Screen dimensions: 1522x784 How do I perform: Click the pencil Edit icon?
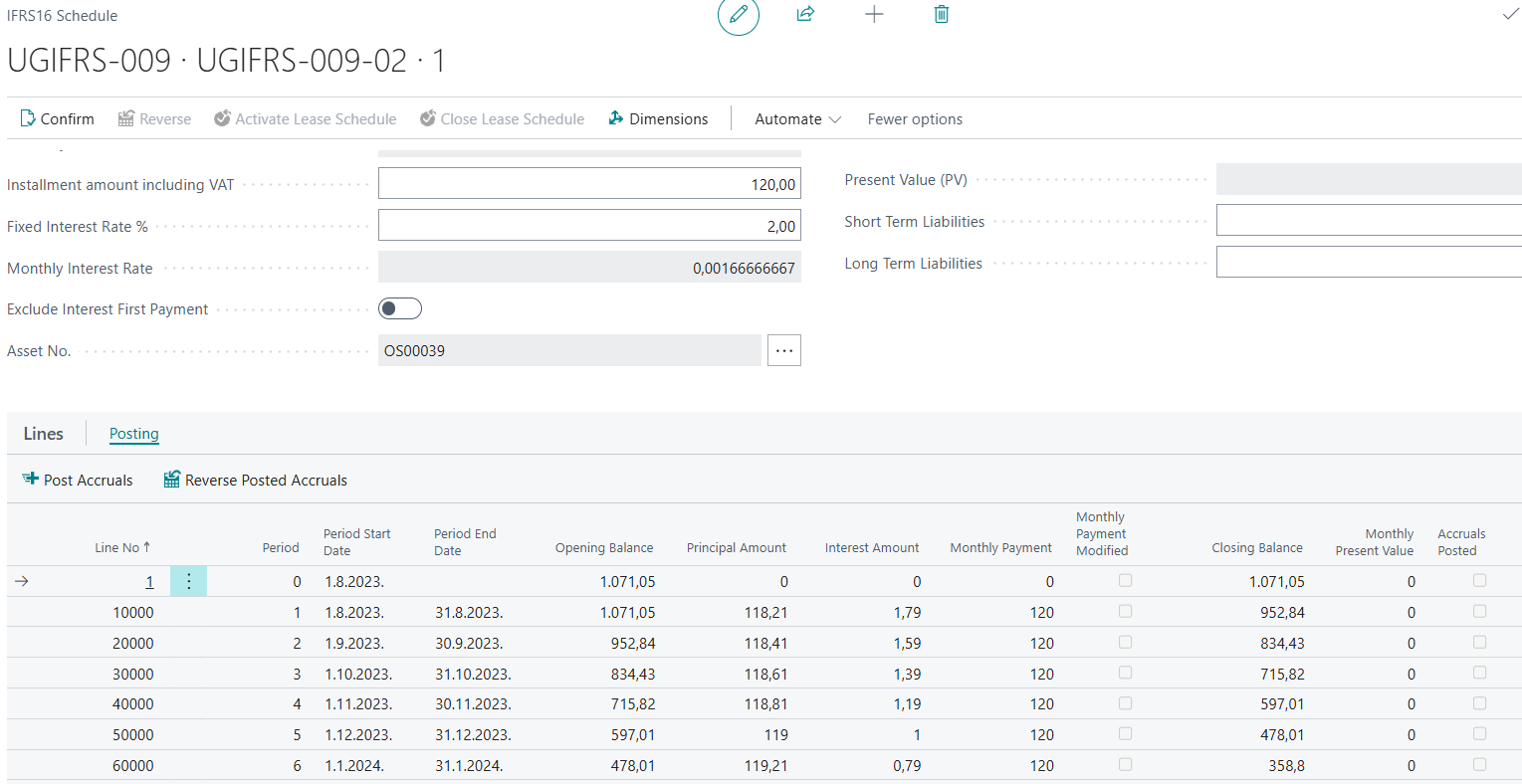739,15
